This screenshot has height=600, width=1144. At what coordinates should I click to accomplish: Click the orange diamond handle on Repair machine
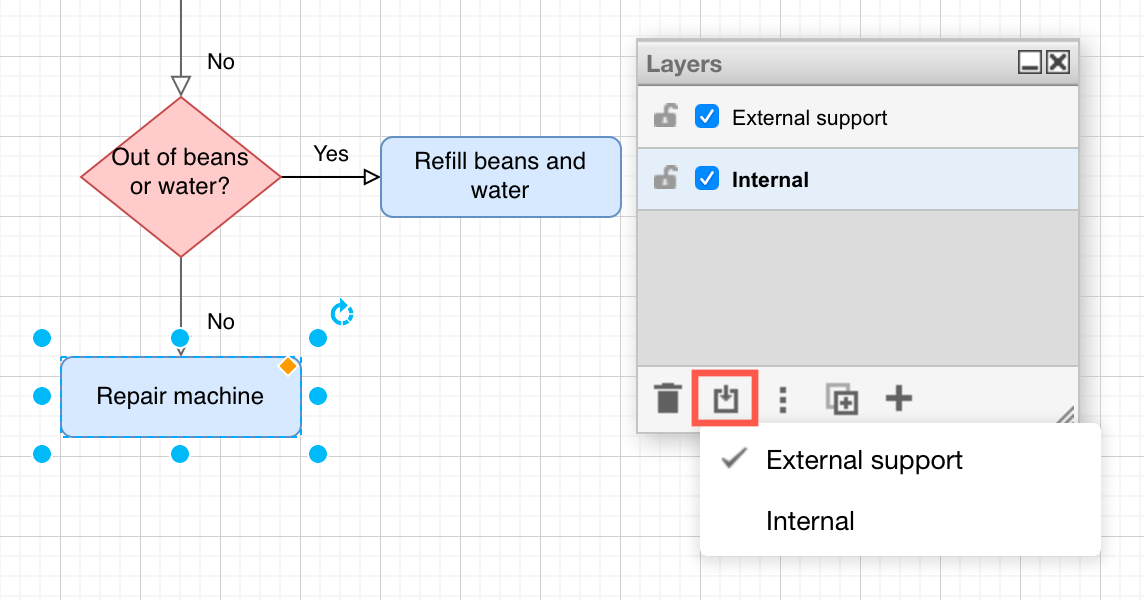point(288,366)
